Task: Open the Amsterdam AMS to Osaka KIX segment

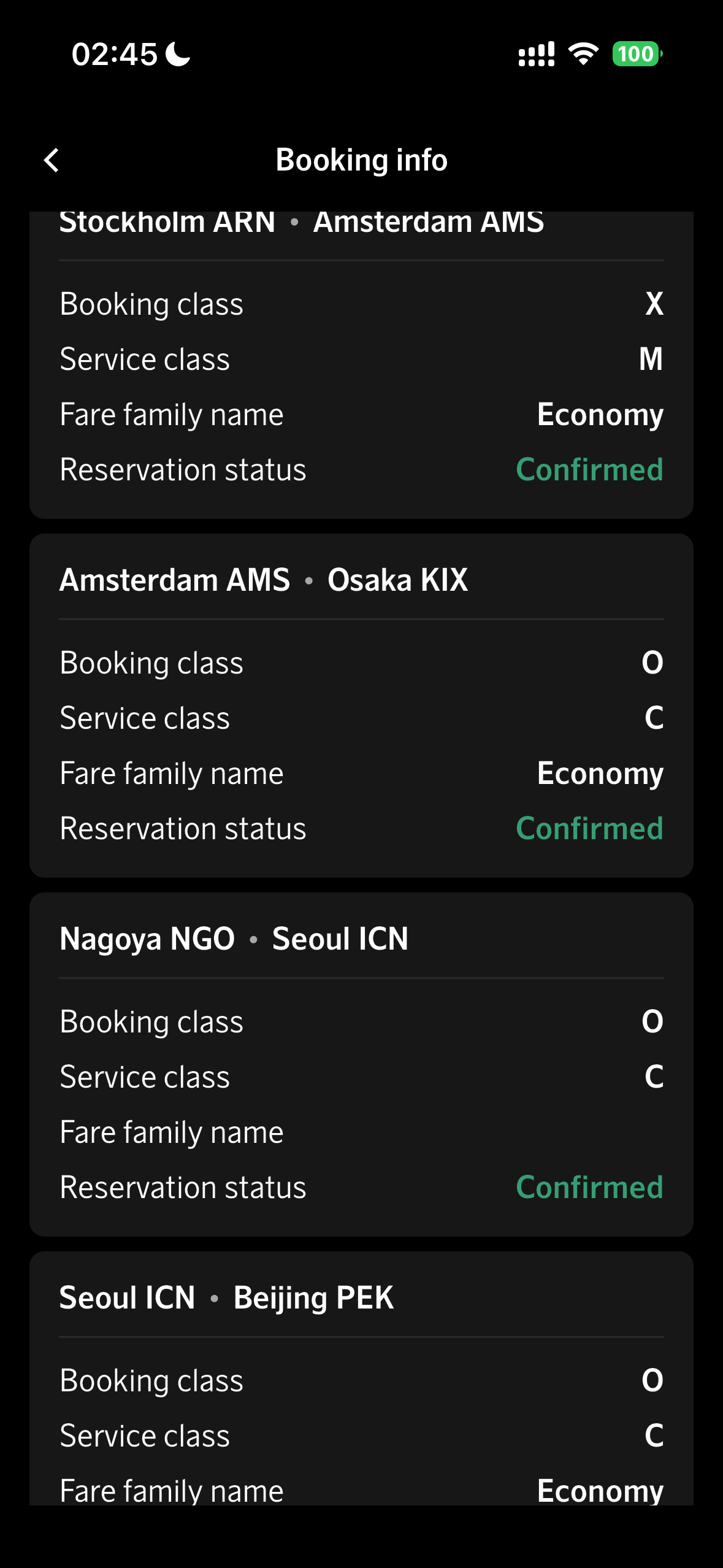Action: (x=264, y=580)
